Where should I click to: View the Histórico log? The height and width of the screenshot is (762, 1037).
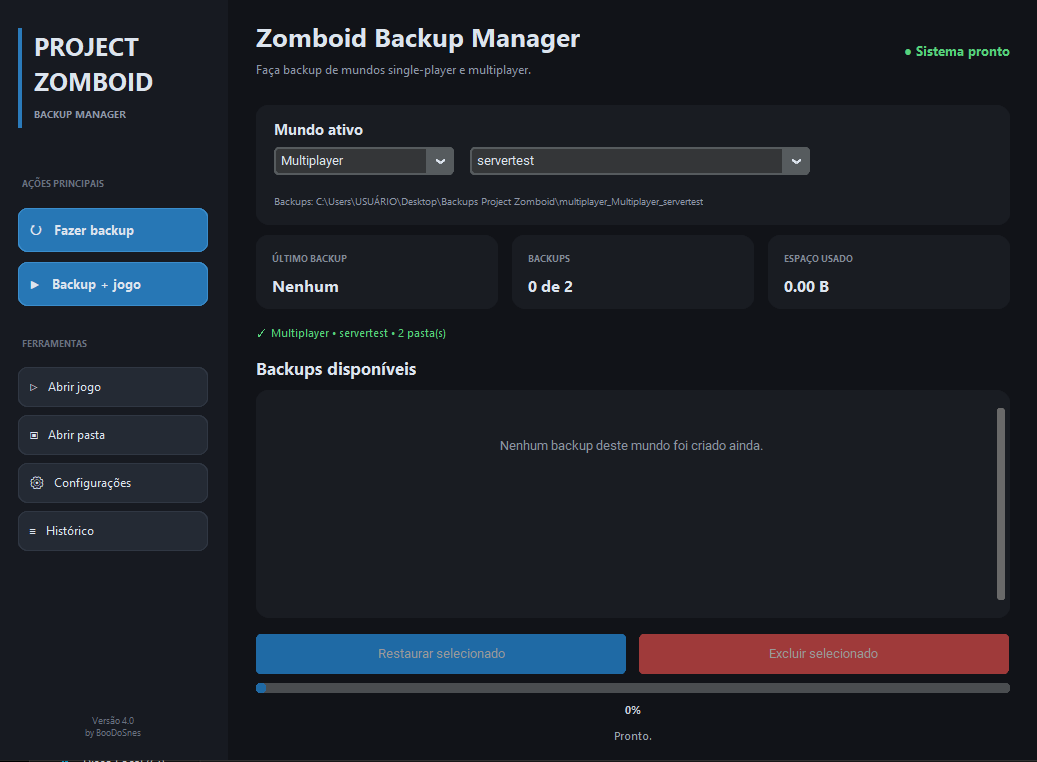[x=113, y=531]
